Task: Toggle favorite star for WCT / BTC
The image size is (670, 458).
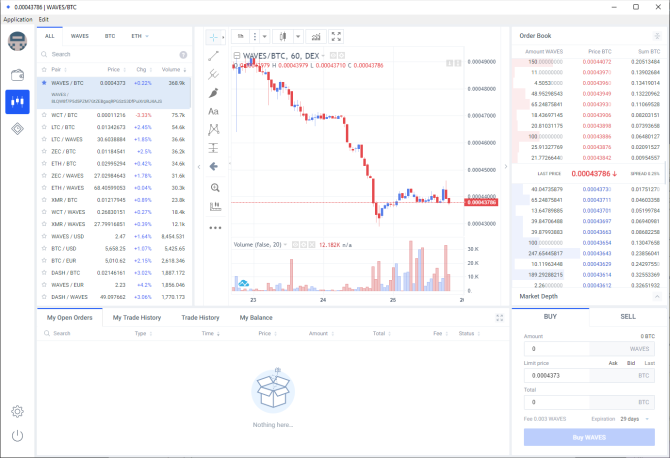Action: pos(44,115)
